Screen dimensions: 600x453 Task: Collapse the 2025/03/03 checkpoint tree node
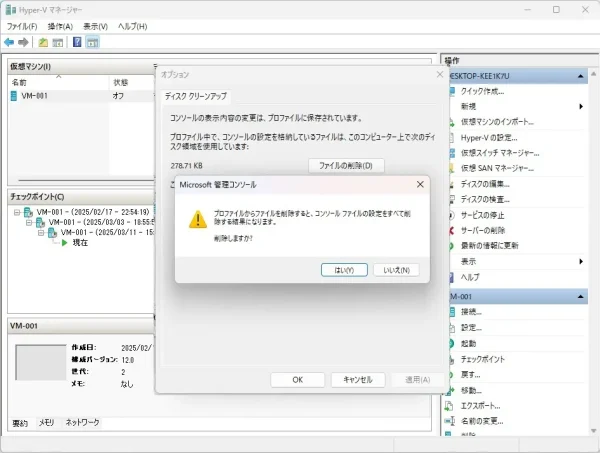29,222
